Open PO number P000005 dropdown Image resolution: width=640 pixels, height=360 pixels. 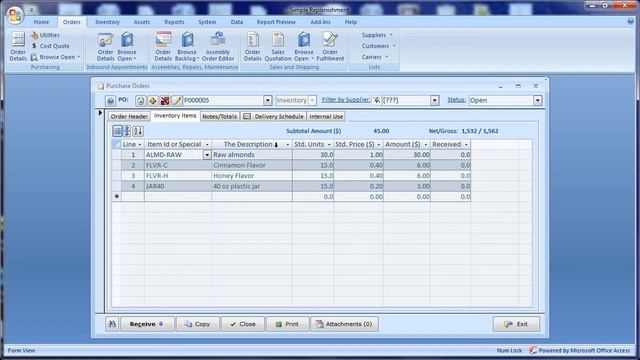click(267, 100)
